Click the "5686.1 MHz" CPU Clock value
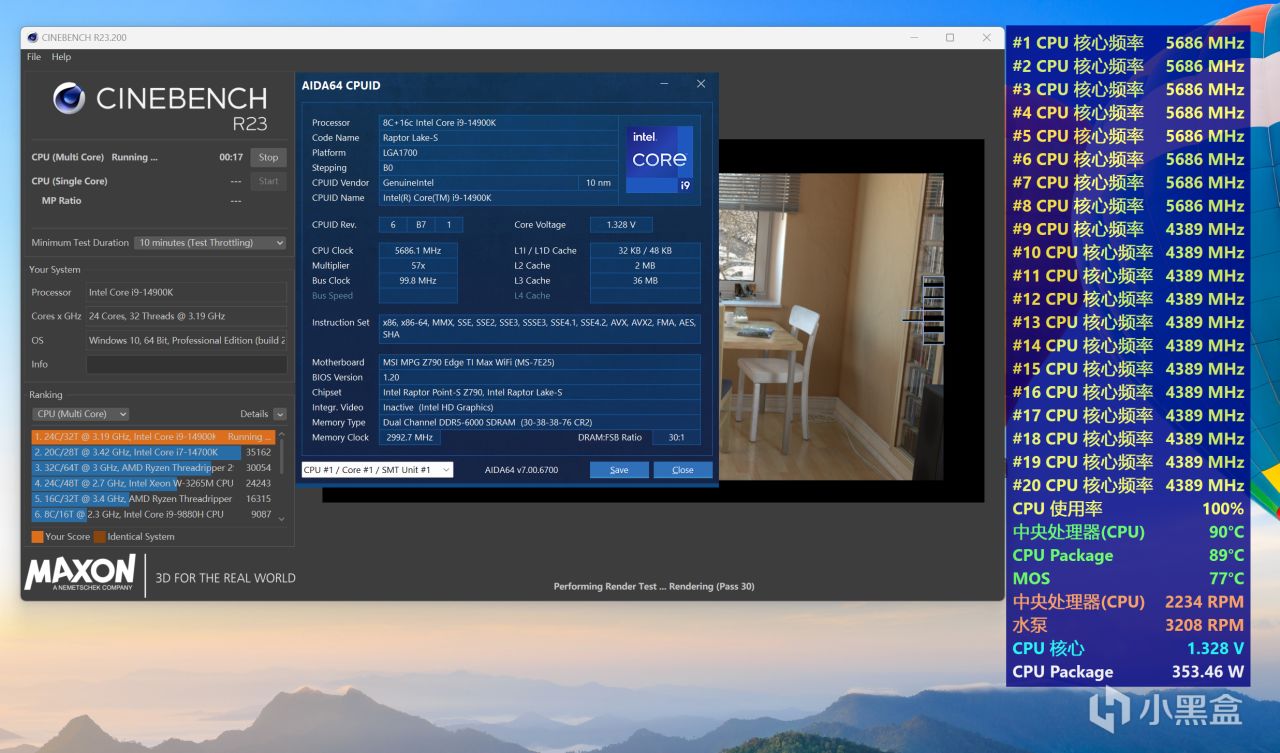The image size is (1280, 753). pyautogui.click(x=418, y=251)
